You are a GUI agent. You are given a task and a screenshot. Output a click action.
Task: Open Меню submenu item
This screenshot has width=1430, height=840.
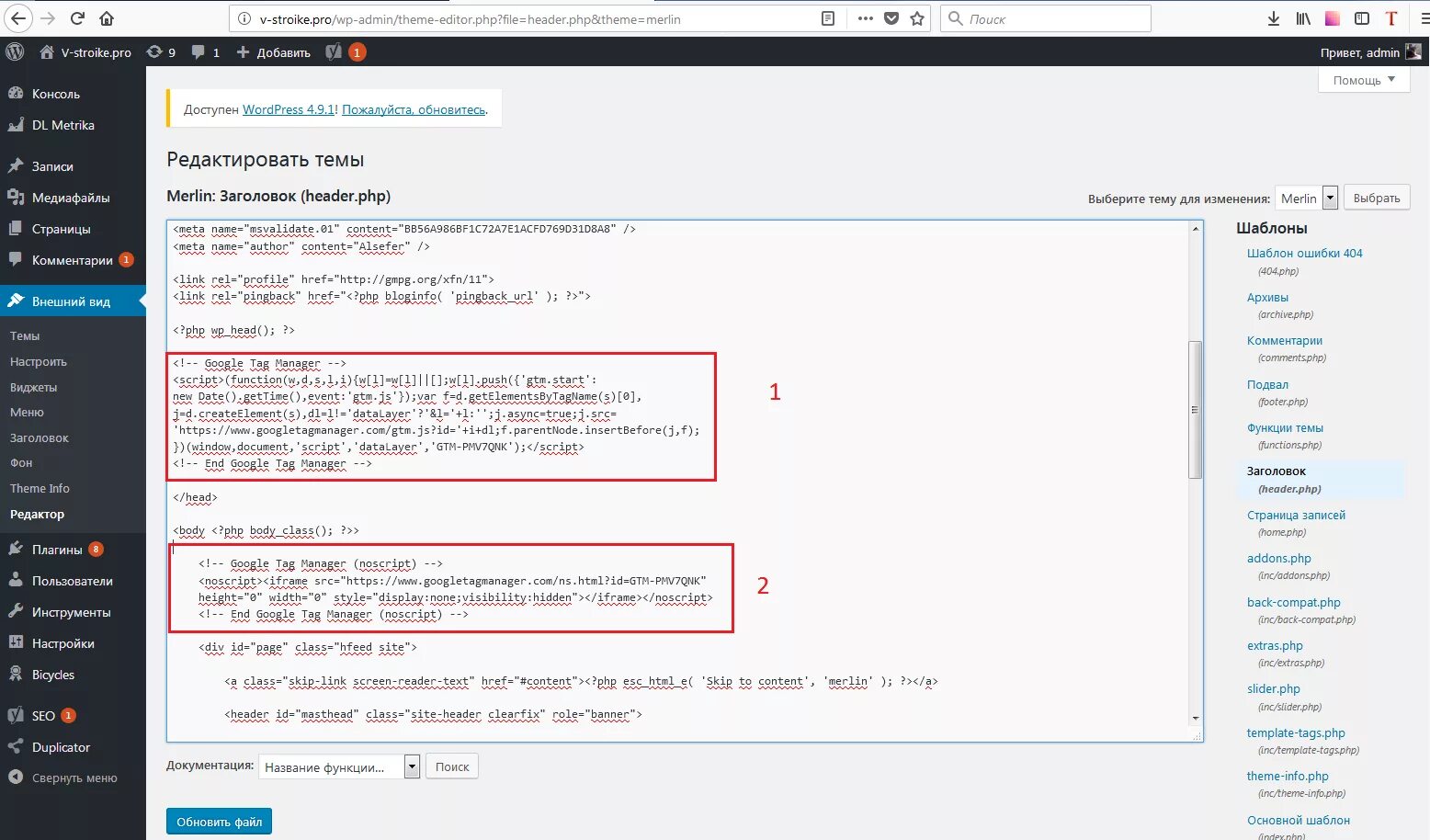point(28,413)
